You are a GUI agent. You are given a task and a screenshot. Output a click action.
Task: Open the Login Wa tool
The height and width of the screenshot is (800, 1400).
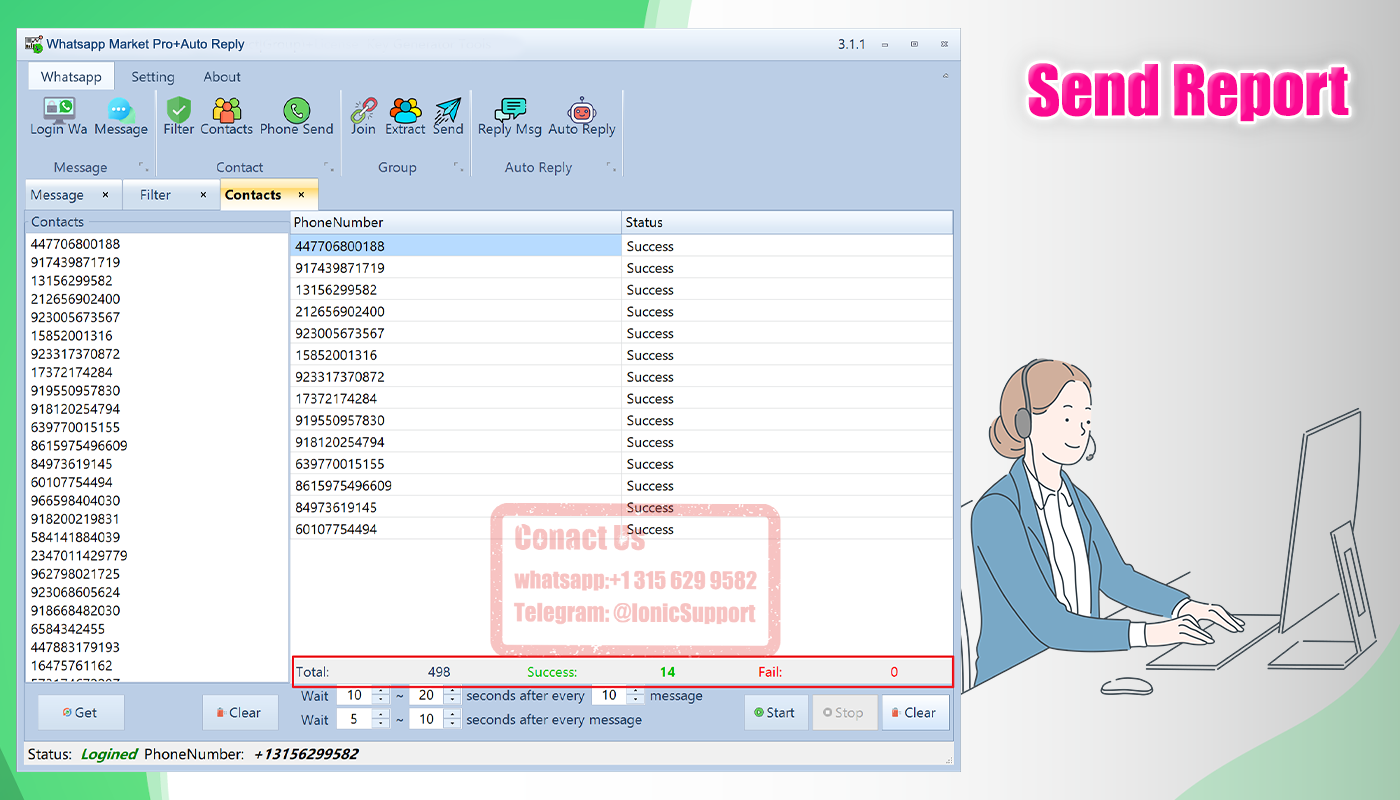pos(58,117)
